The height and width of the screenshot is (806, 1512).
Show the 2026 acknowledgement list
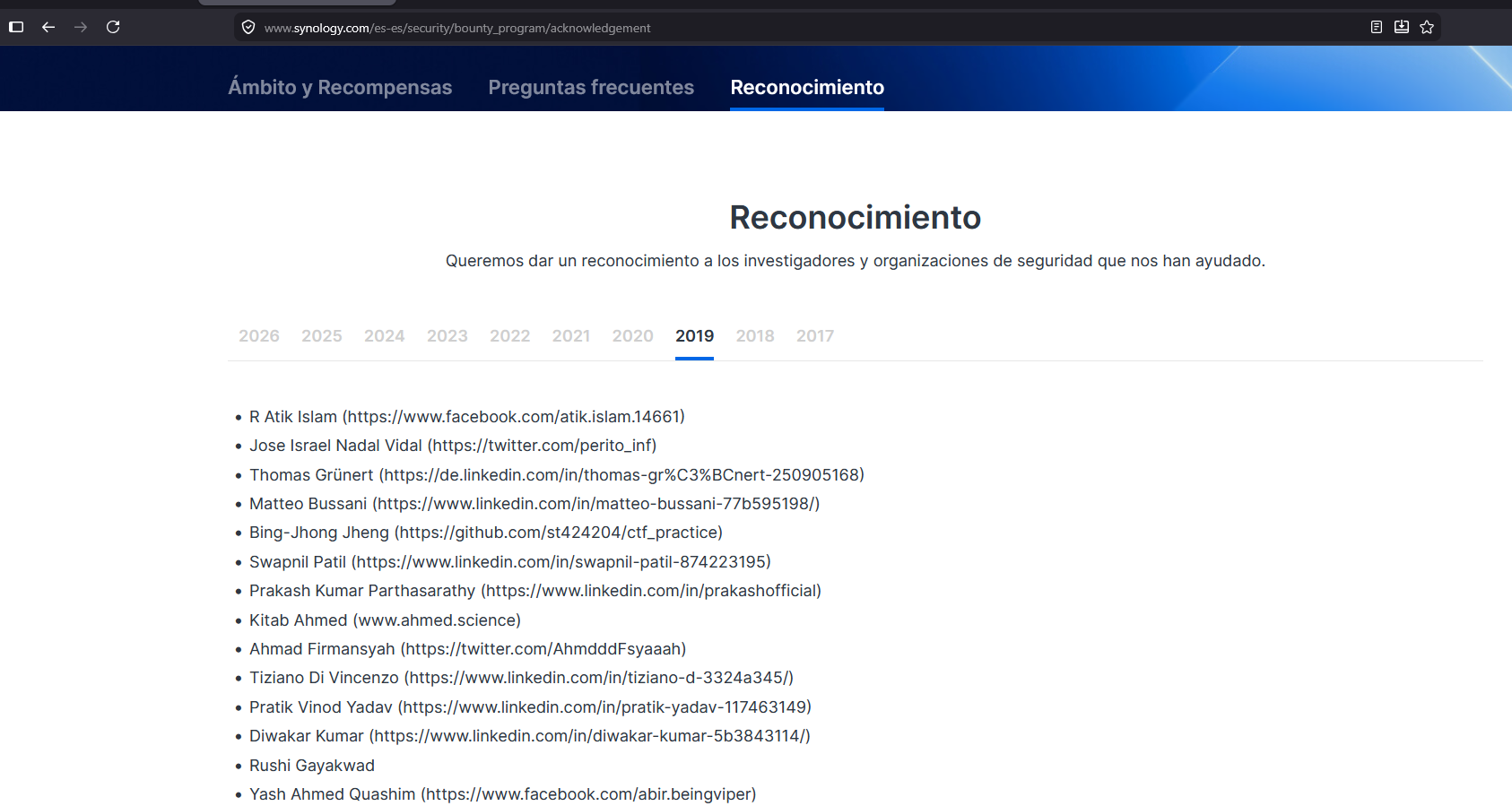tap(259, 335)
